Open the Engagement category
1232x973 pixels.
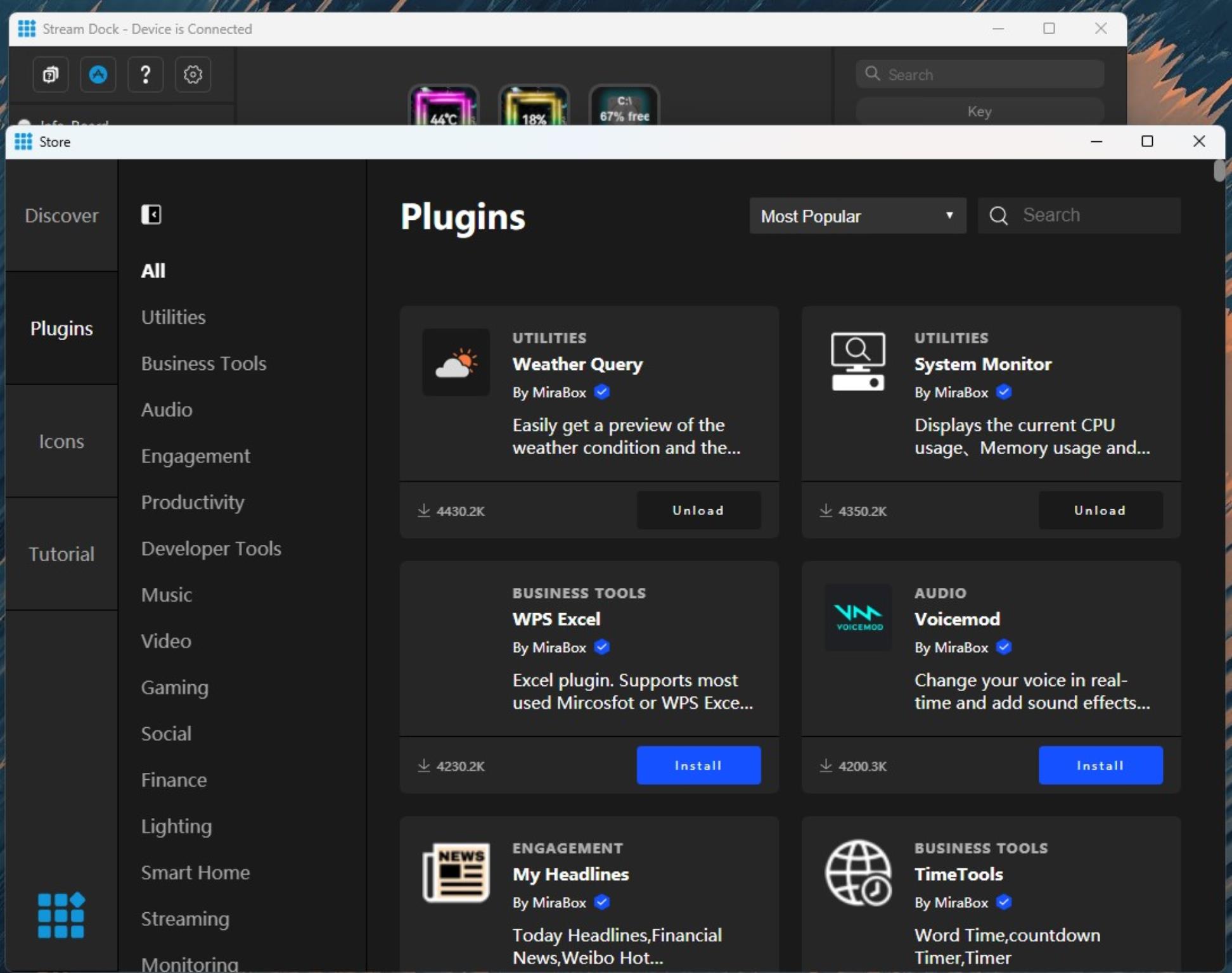(195, 456)
